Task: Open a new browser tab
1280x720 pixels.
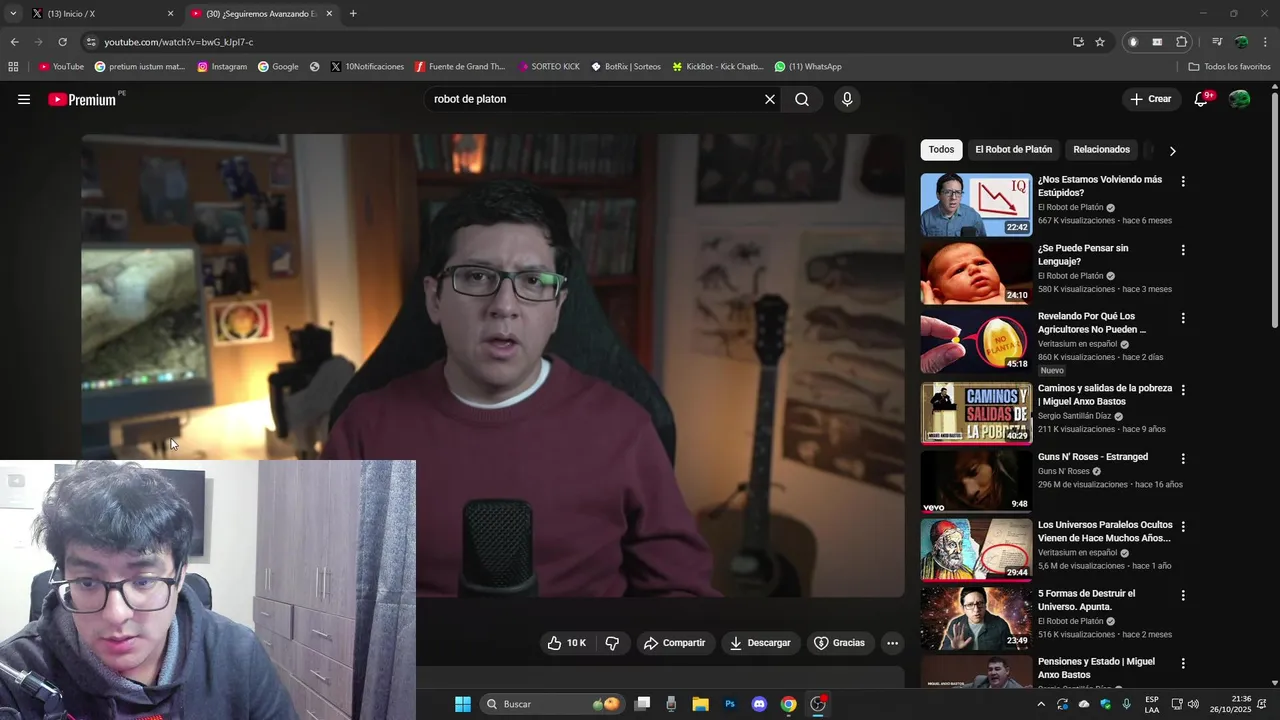Action: click(353, 14)
